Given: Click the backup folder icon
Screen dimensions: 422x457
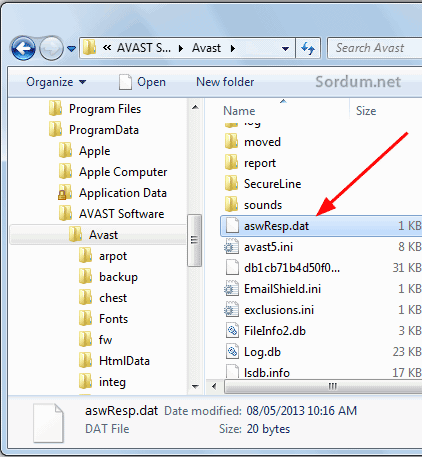Looking at the screenshot, I should pyautogui.click(x=86, y=277).
